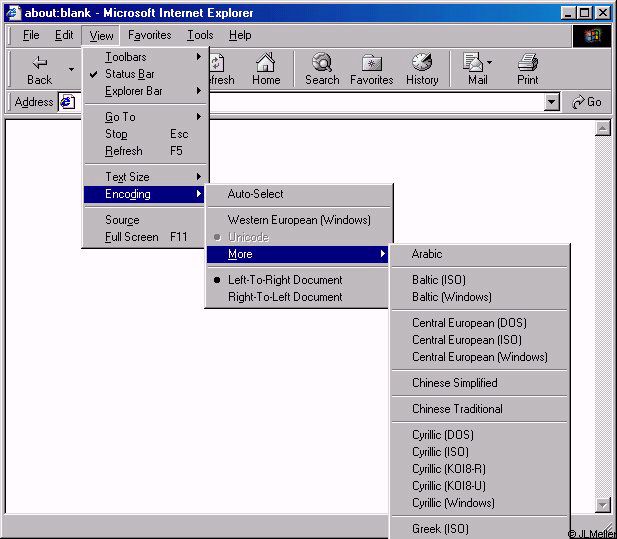617x539 pixels.
Task: Select Central European (Windows) encoding
Action: click(x=479, y=357)
